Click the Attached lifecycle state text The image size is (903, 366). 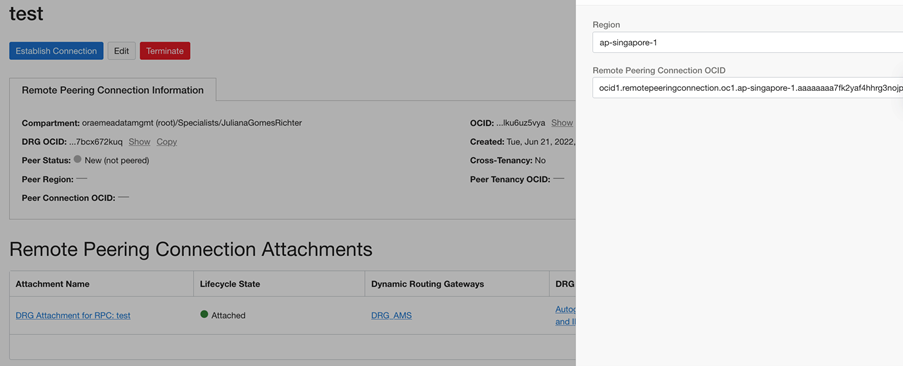(x=228, y=315)
